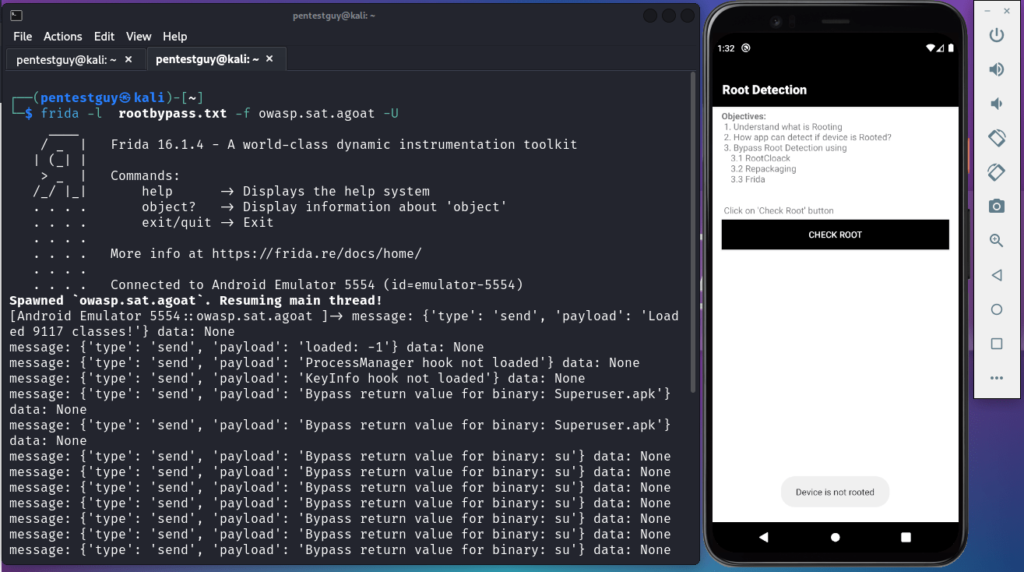Click the emulator sidebar back triangle icon
This screenshot has height=572, width=1024.
pyautogui.click(x=996, y=275)
